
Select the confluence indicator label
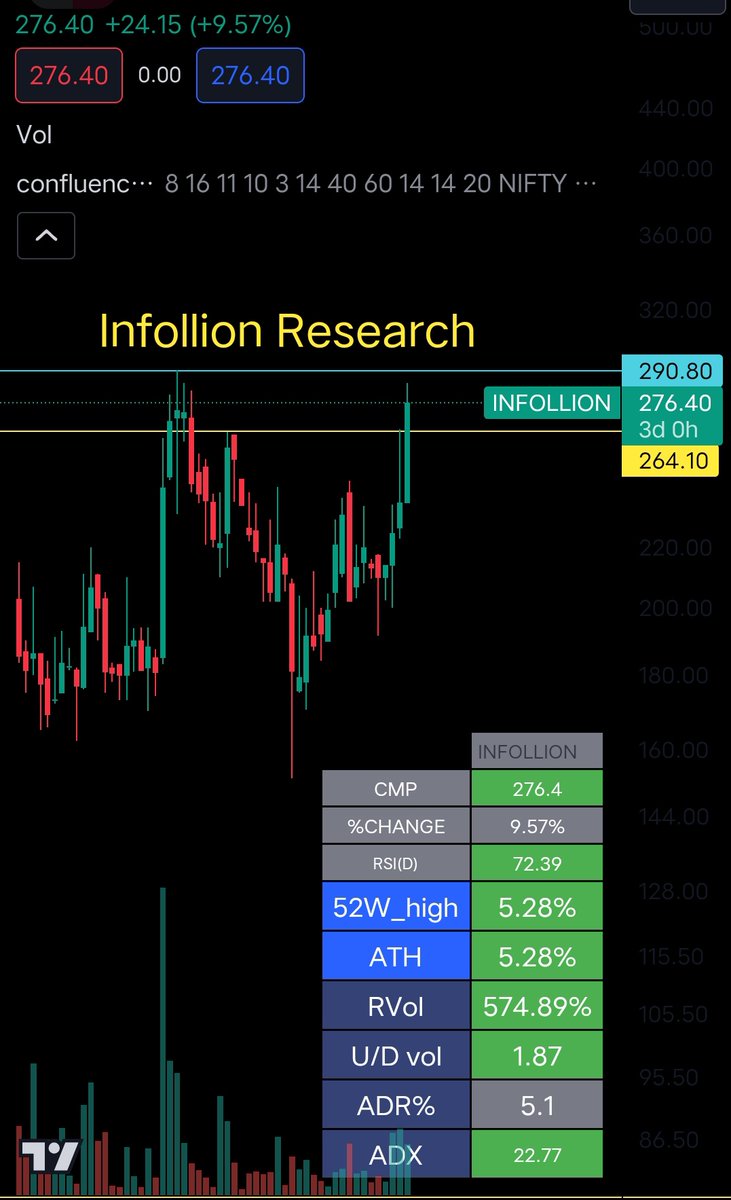pyautogui.click(x=86, y=183)
